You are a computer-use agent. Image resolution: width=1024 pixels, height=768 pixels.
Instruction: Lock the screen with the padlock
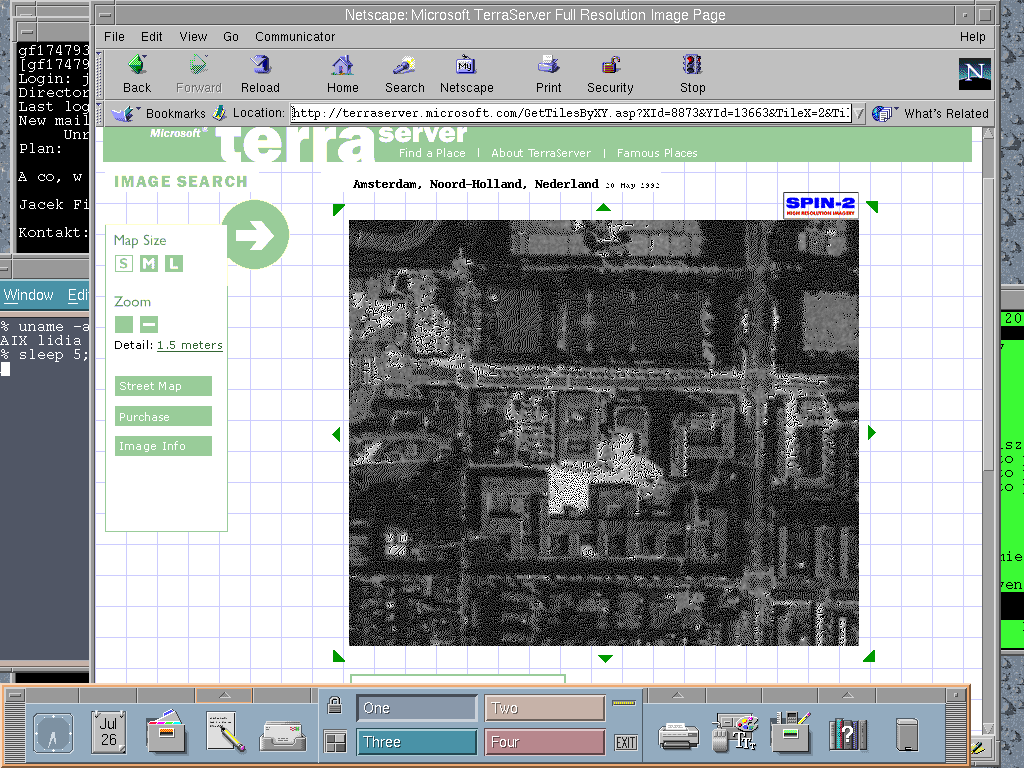click(334, 705)
